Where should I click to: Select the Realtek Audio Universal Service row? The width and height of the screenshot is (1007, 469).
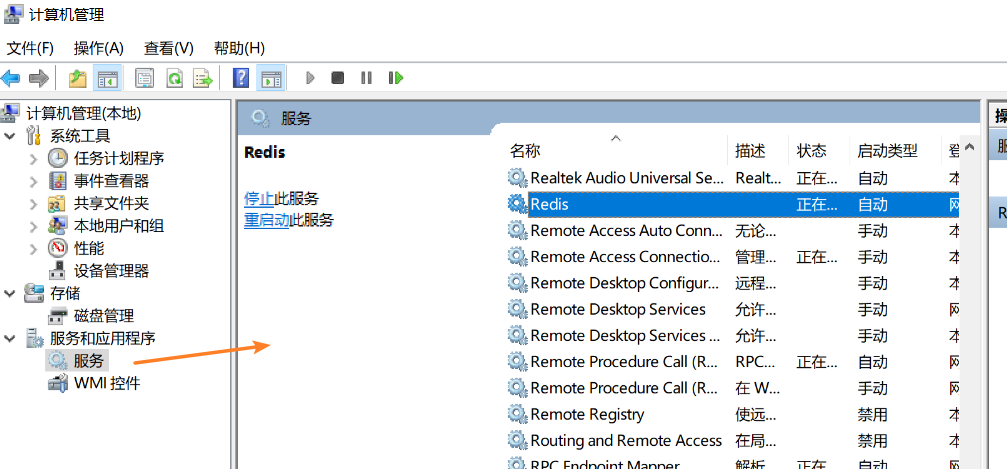[x=733, y=178]
